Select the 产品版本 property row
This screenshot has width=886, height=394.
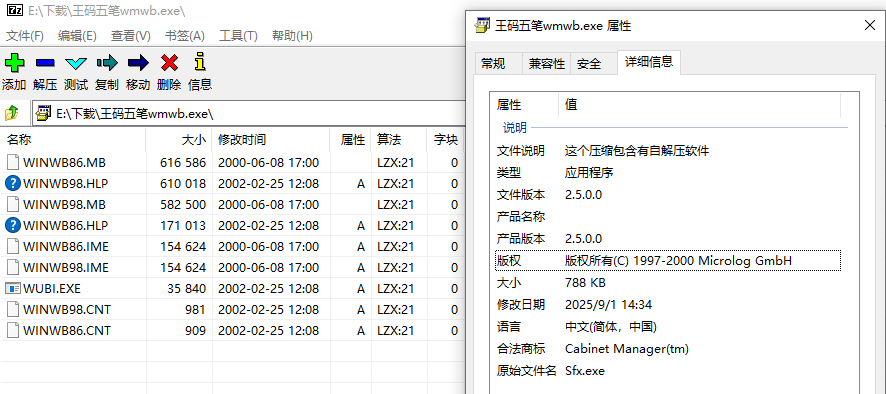tap(668, 239)
